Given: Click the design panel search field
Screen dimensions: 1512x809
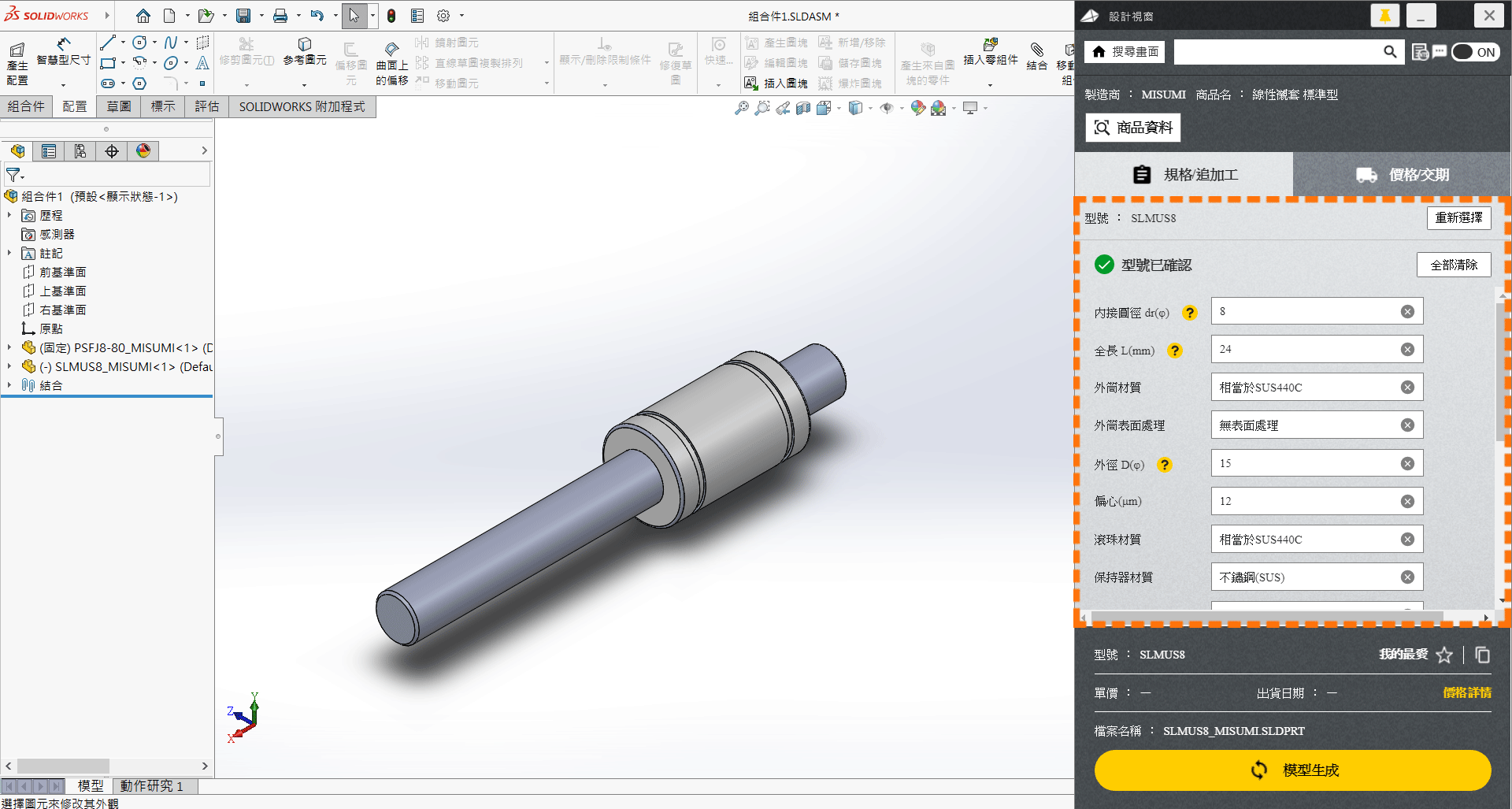Looking at the screenshot, I should (x=1277, y=52).
